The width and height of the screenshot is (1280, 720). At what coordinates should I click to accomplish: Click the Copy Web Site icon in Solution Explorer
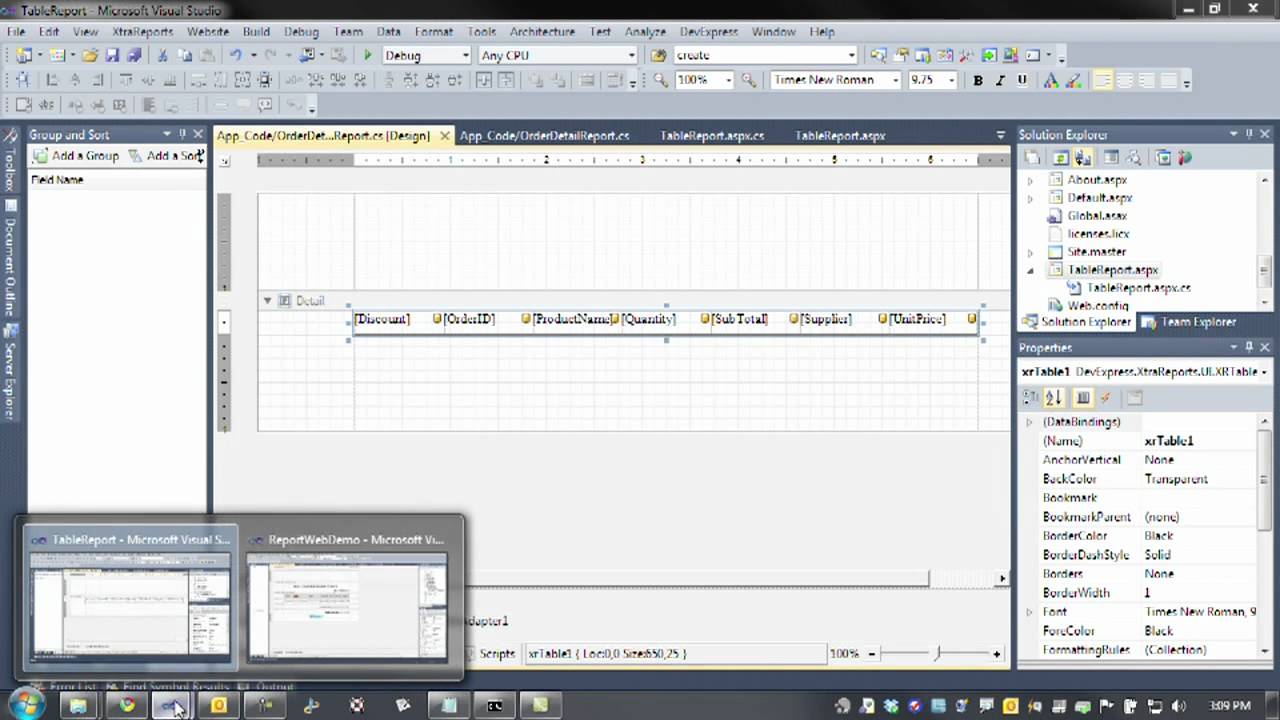(x=1163, y=158)
